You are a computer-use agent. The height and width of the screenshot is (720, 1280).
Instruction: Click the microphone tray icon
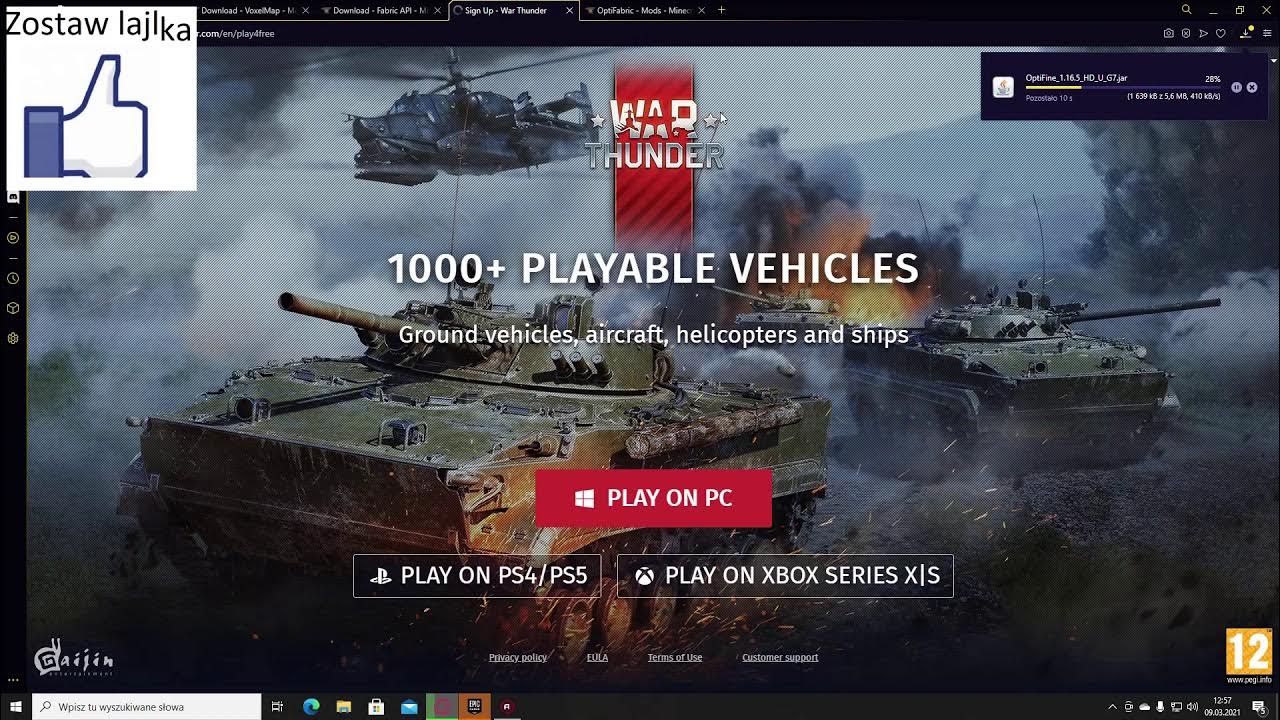(x=1160, y=707)
